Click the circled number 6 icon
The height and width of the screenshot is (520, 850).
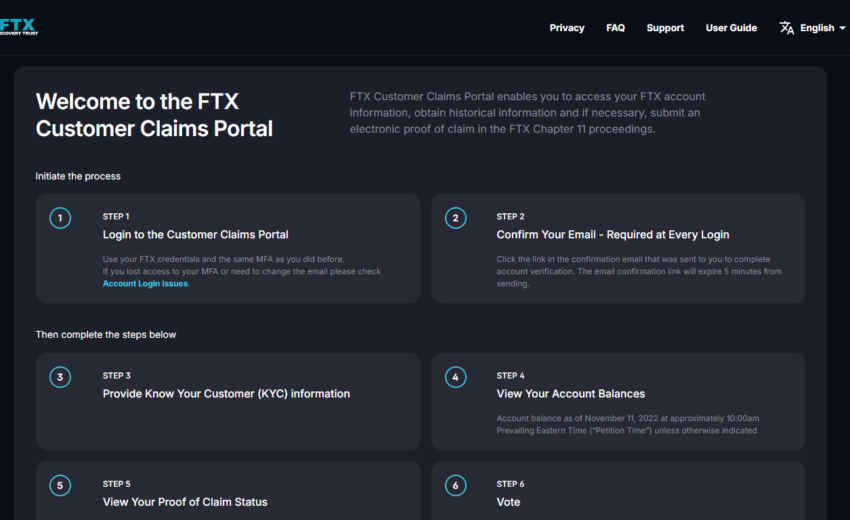click(455, 485)
